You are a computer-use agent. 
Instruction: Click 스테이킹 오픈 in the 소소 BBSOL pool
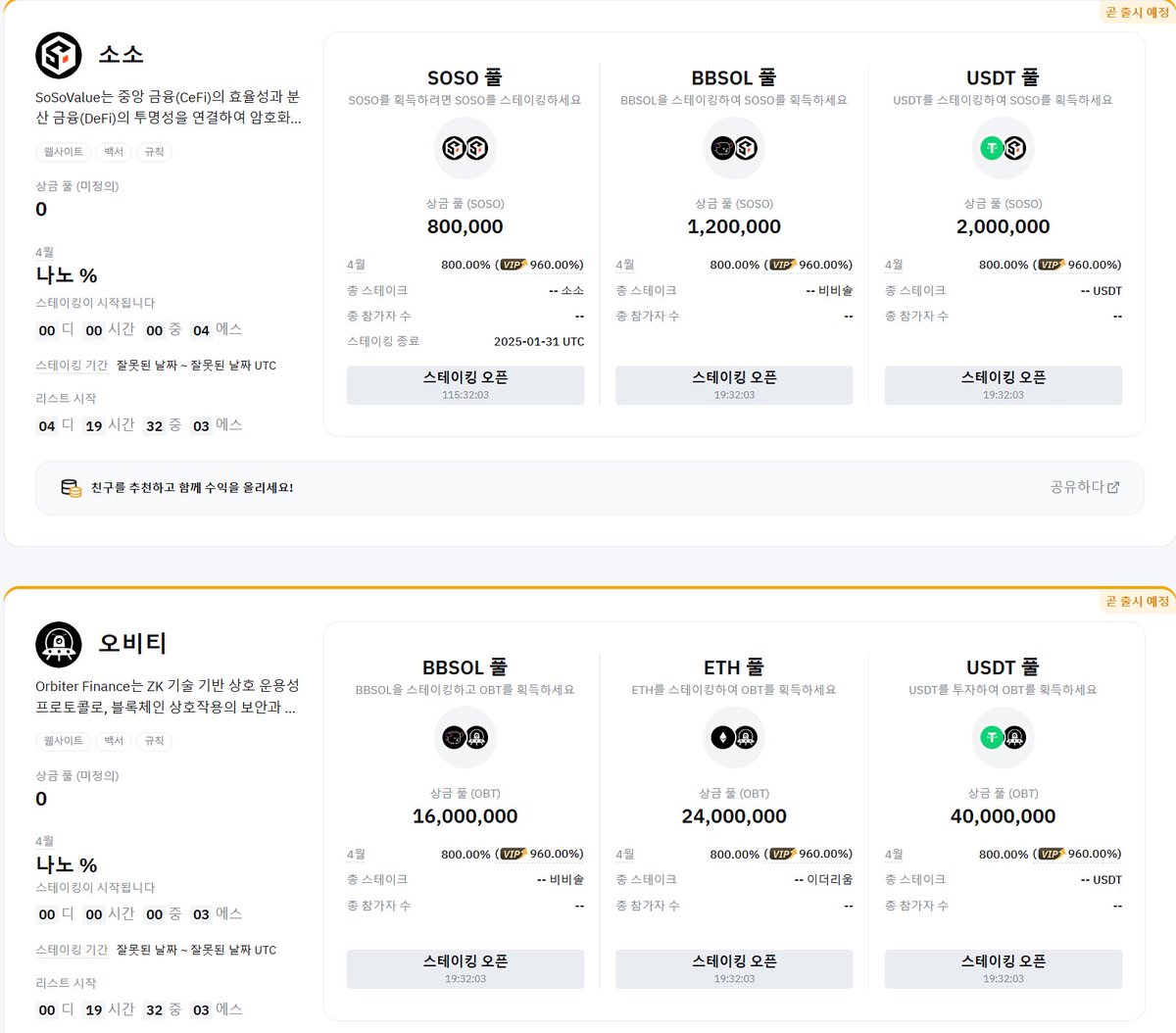(x=734, y=385)
